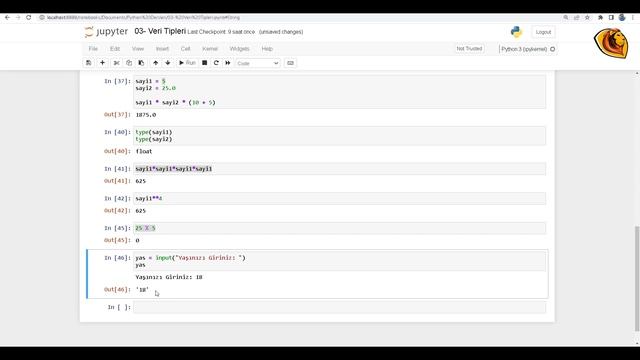Cut selected cells with the scissors icon

pyautogui.click(x=117, y=63)
